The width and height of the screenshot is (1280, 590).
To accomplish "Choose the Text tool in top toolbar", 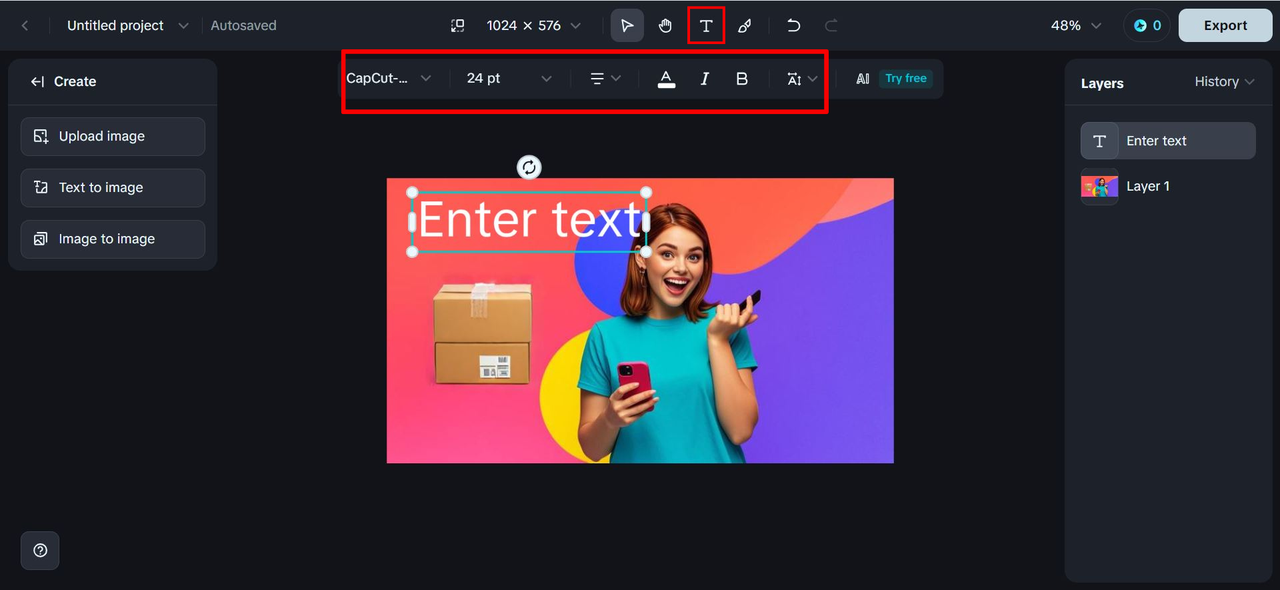I will (706, 26).
